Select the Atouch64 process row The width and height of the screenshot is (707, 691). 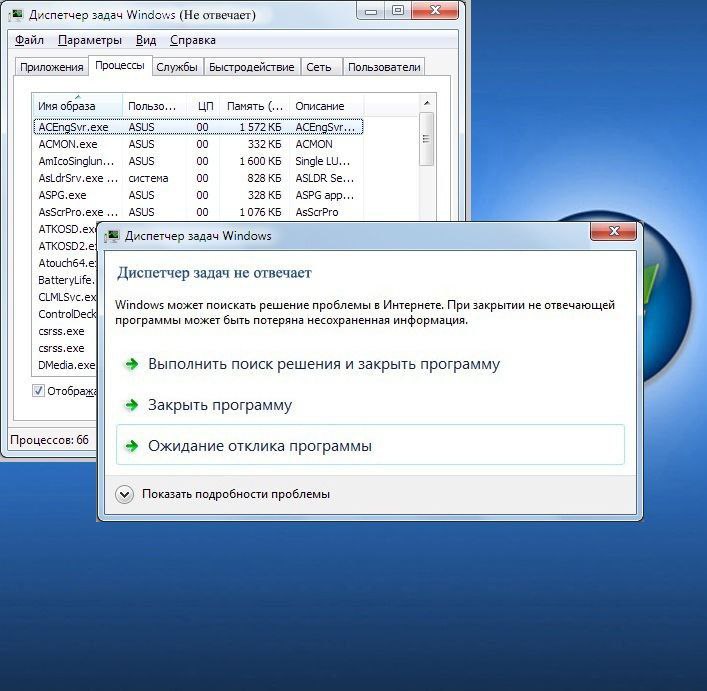pyautogui.click(x=65, y=263)
